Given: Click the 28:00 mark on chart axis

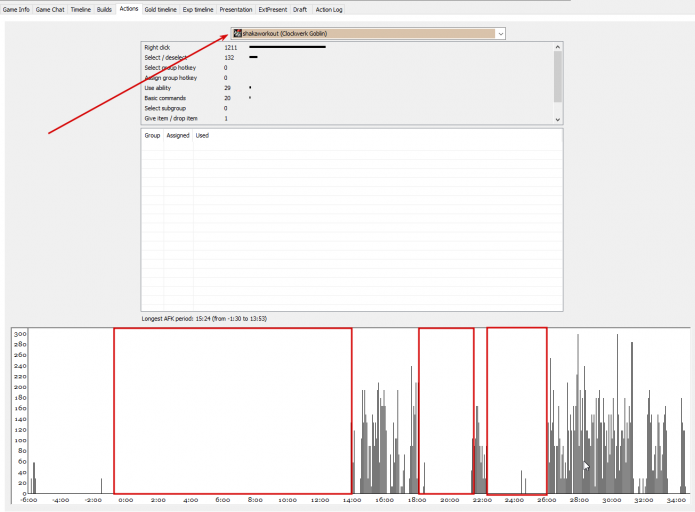Looking at the screenshot, I should 579,500.
